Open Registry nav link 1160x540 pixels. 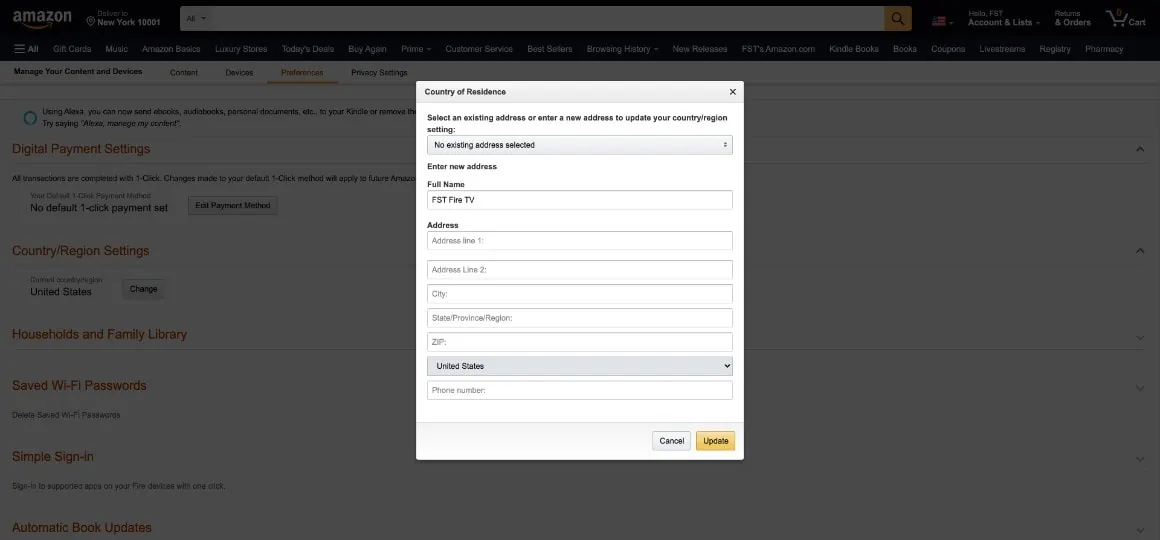click(1054, 49)
